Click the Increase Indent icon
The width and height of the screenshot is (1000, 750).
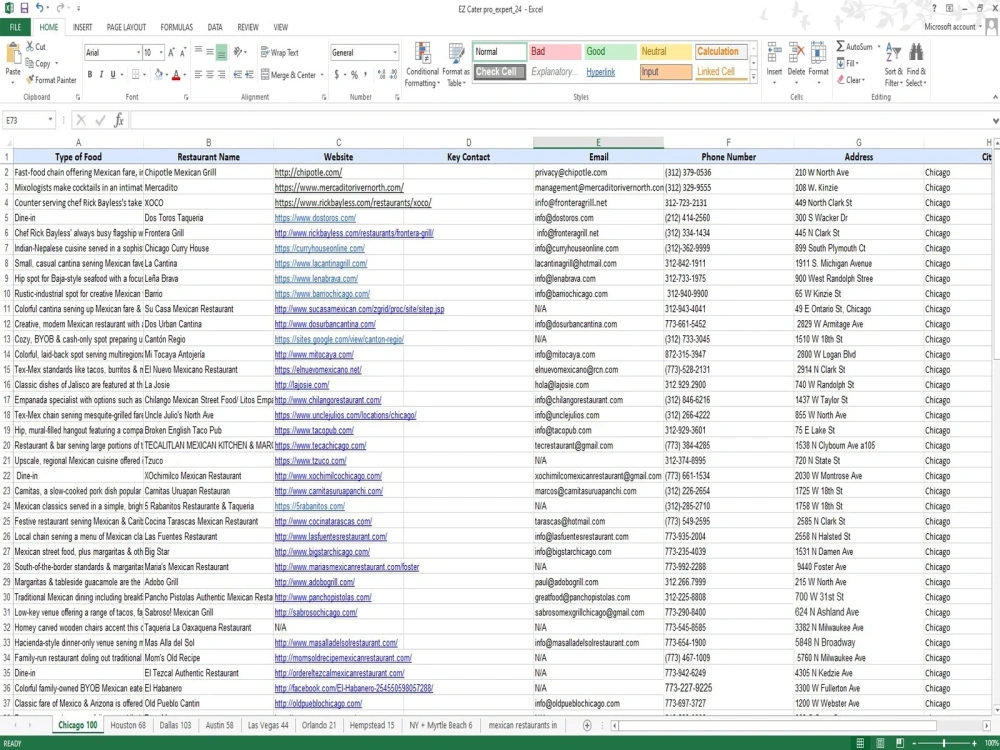click(x=249, y=75)
